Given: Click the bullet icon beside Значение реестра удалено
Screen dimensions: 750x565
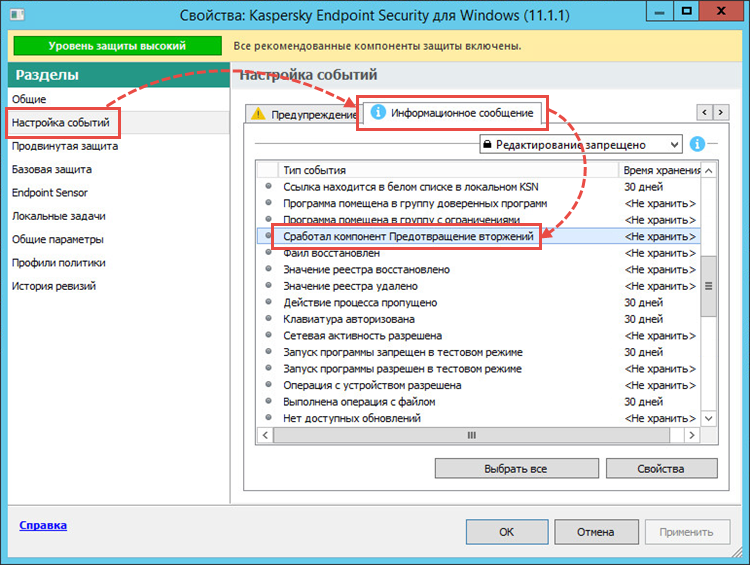Looking at the screenshot, I should point(268,285).
